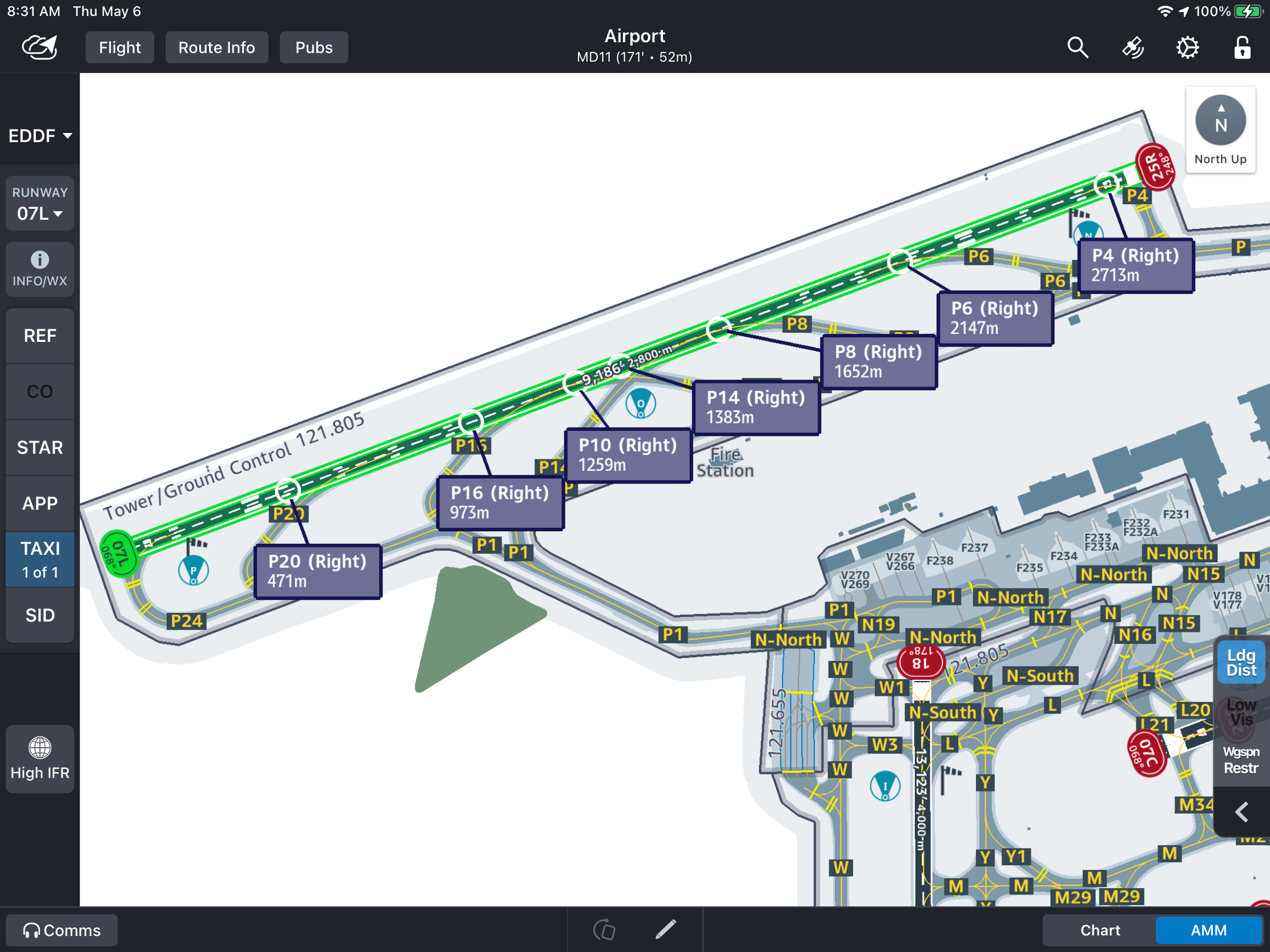Expand the Runway 07L selector
This screenshot has width=1270, height=952.
39,204
